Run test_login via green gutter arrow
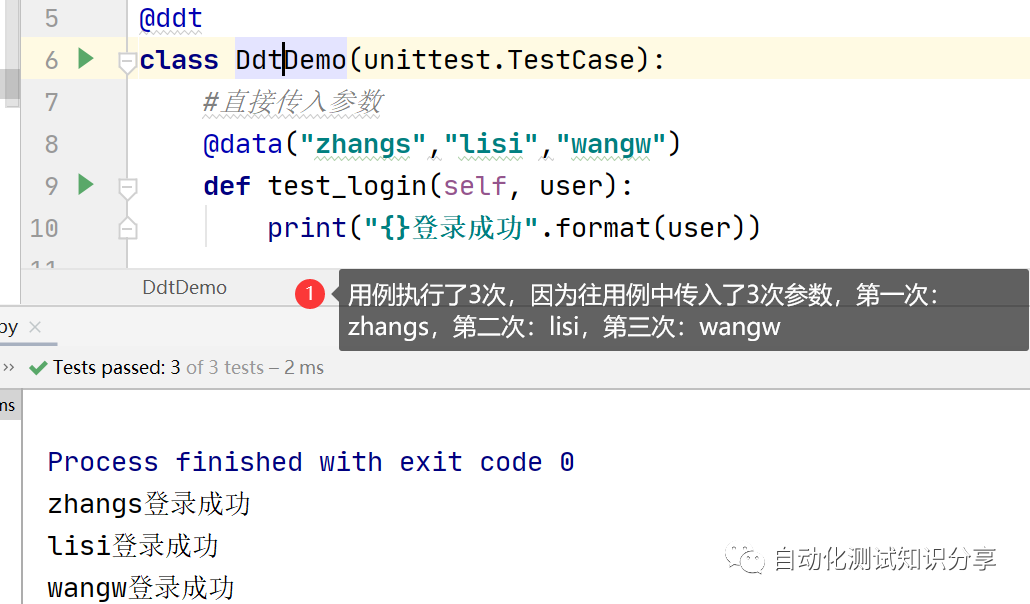Screen dimensions: 1030x604 coord(85,185)
